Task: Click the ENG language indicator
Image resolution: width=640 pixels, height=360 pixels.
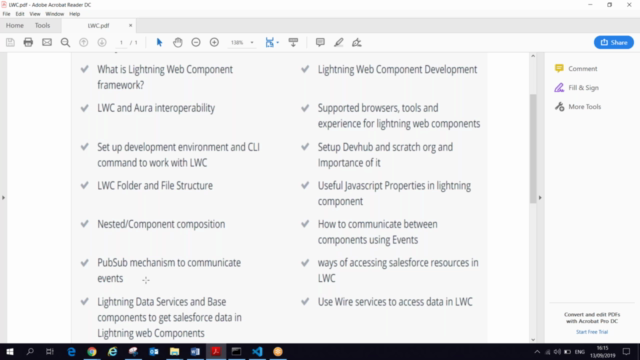Action: tap(580, 352)
